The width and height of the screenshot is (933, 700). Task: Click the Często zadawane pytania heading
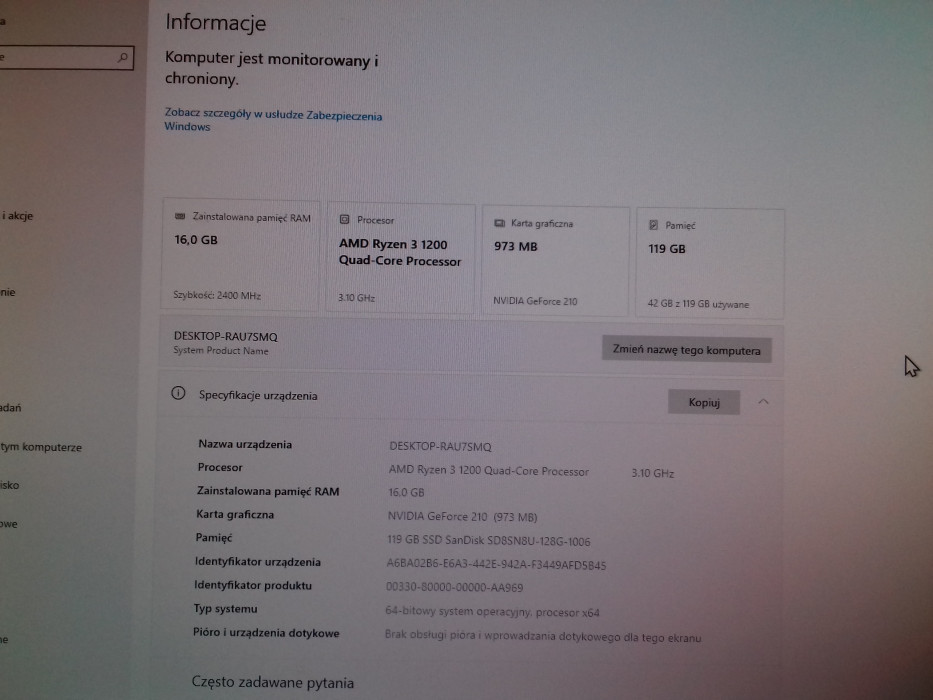click(273, 682)
